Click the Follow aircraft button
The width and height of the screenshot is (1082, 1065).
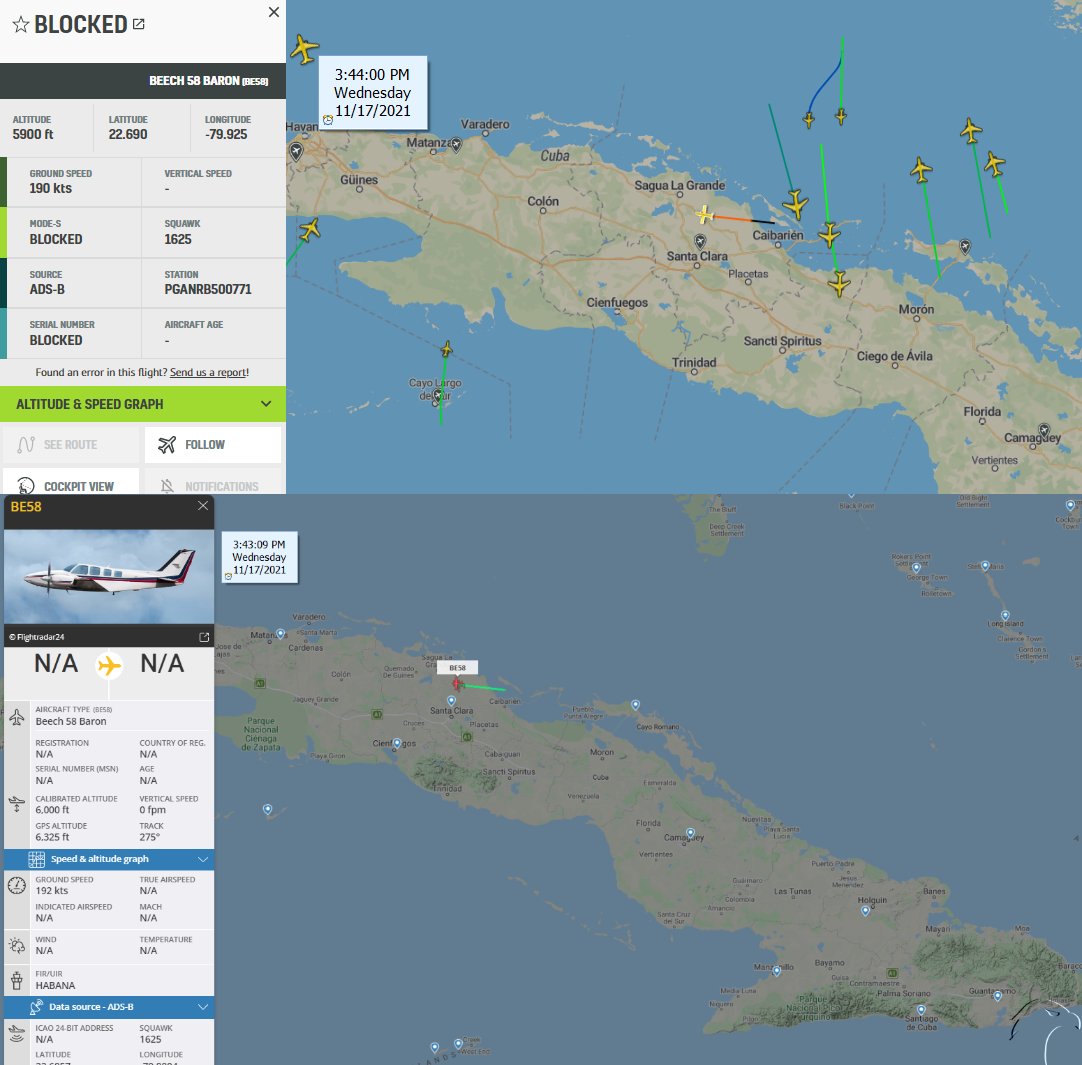213,444
